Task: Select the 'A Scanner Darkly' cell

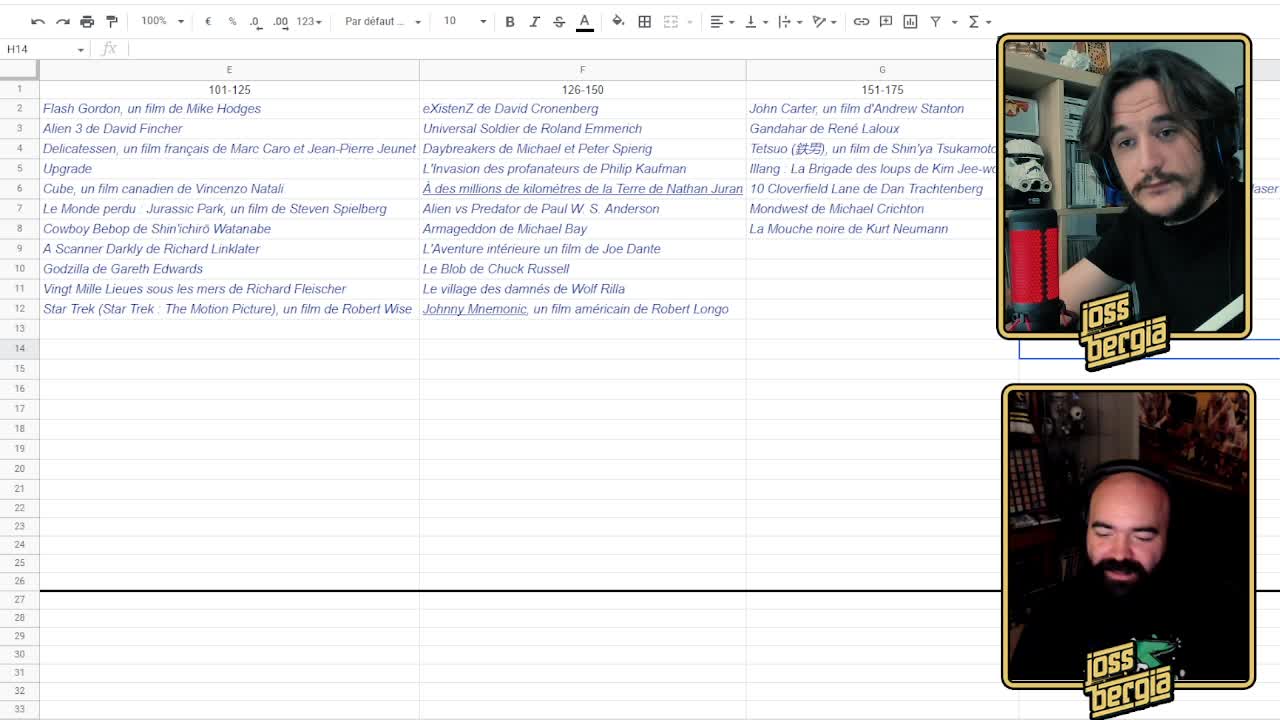Action: 229,249
